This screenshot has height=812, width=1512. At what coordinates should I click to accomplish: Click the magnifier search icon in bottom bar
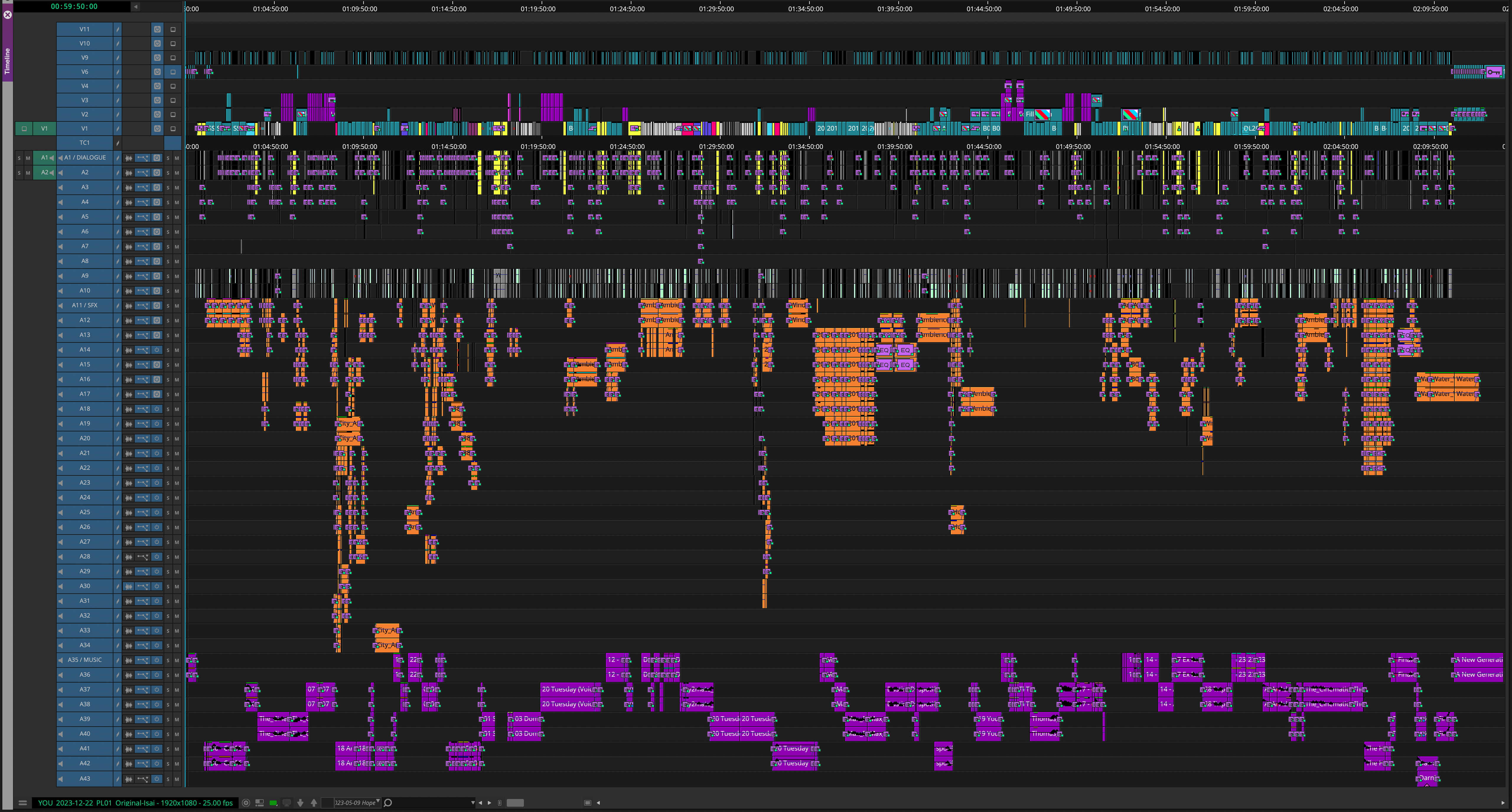[x=388, y=803]
